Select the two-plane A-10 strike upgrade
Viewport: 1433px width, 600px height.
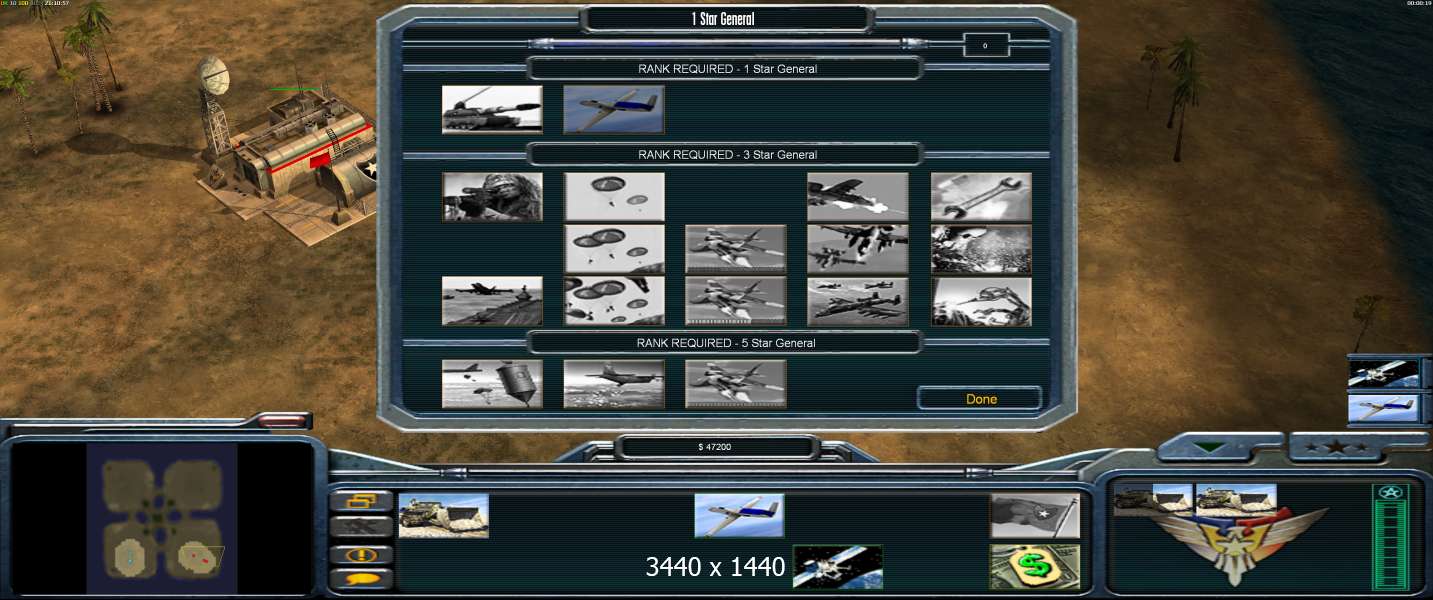click(x=858, y=249)
